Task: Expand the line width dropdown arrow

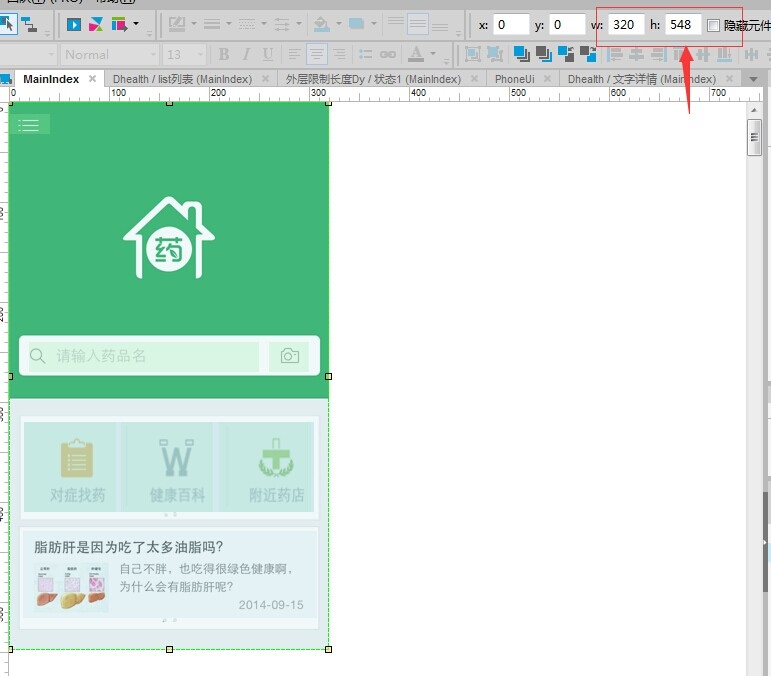Action: pos(229,23)
